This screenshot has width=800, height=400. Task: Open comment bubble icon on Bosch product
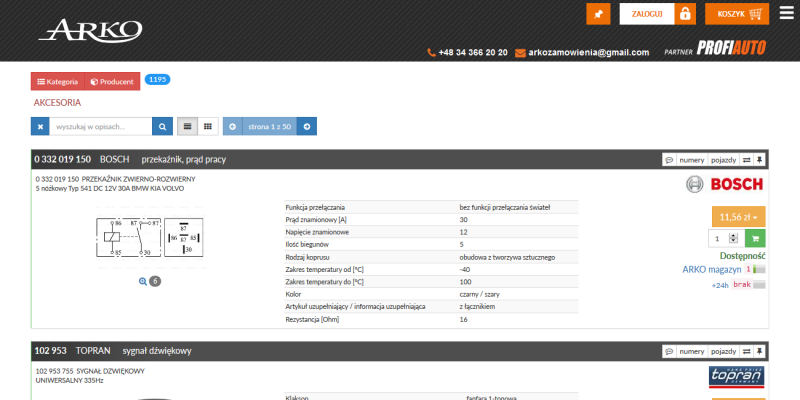669,160
